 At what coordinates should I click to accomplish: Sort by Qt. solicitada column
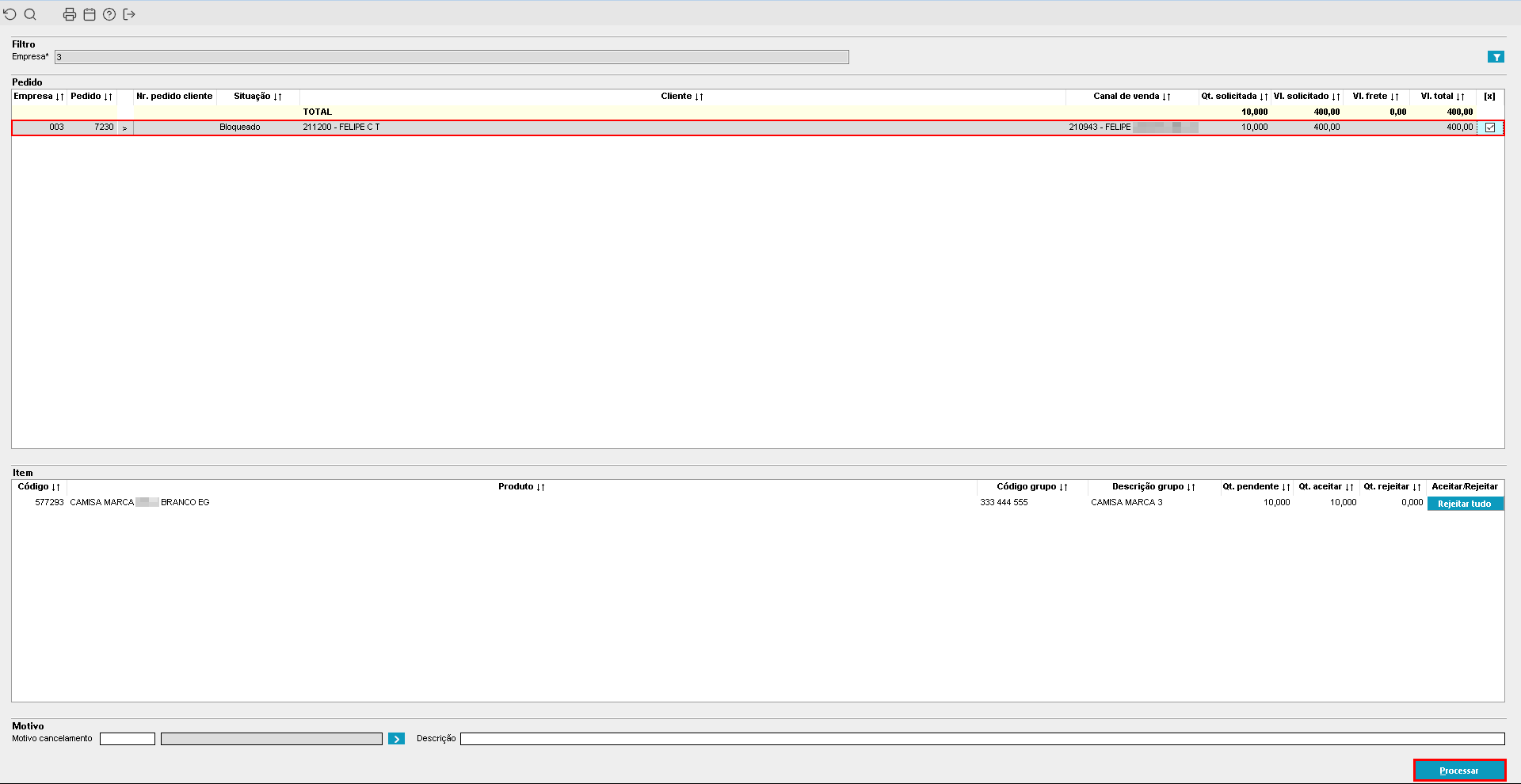click(x=1234, y=97)
